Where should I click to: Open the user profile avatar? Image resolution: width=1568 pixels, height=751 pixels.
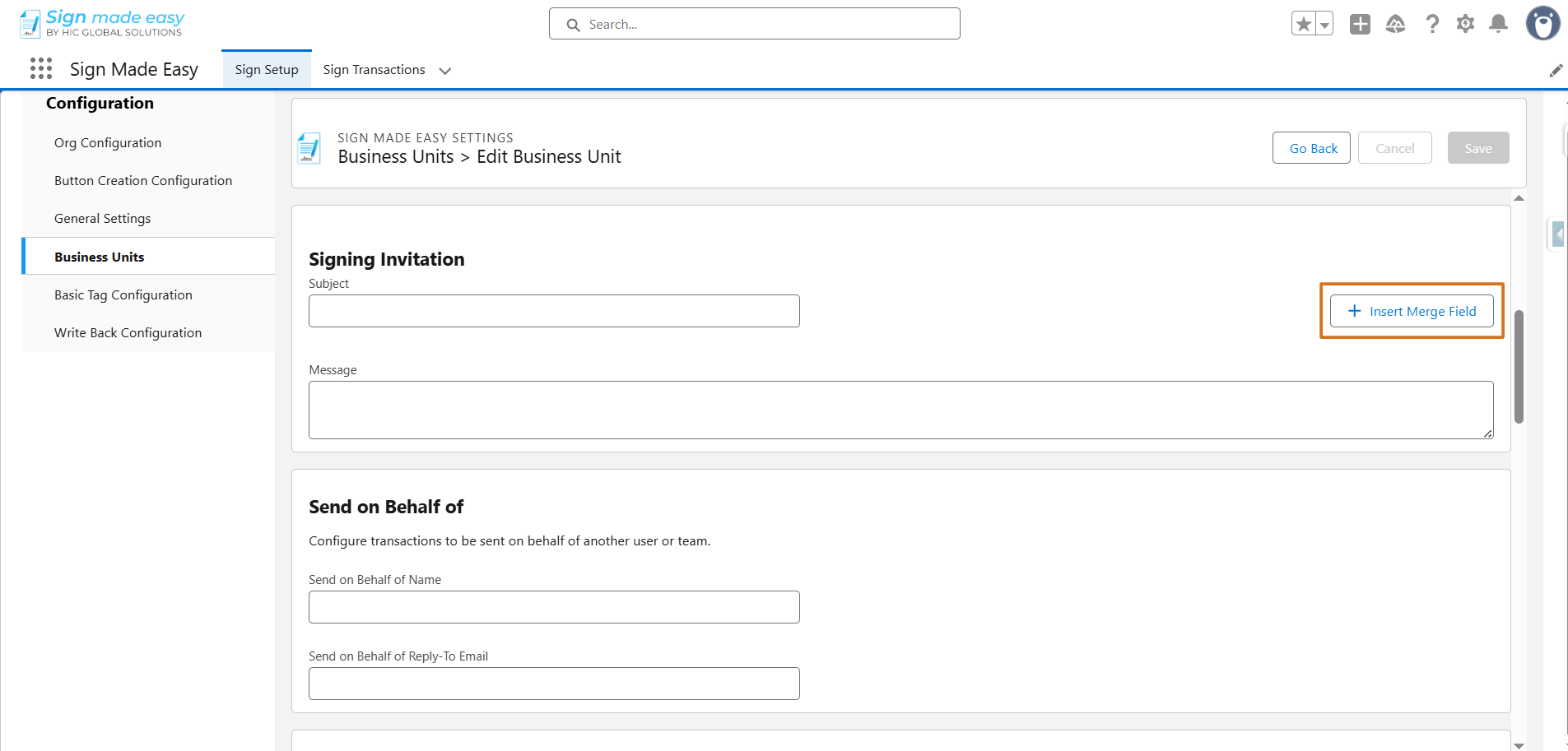pyautogui.click(x=1542, y=24)
